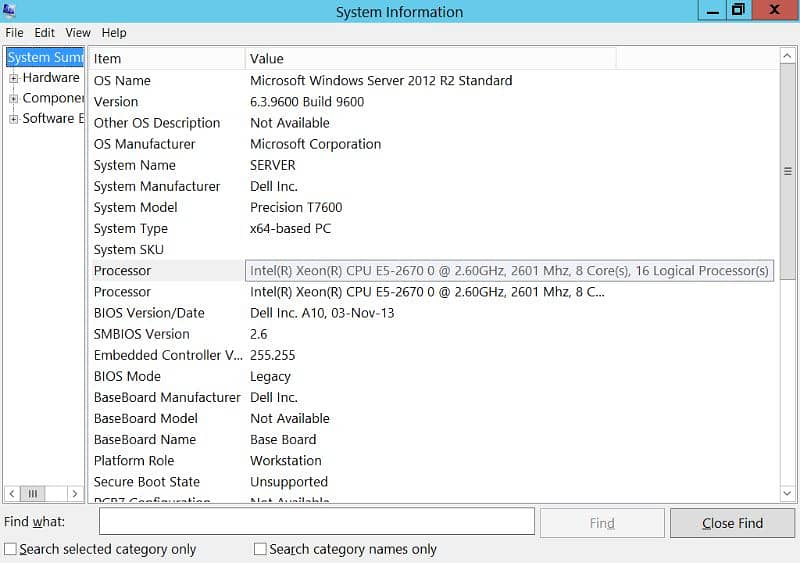Select the Hardware tree item label
Screen dimensions: 800x563
(x=51, y=78)
